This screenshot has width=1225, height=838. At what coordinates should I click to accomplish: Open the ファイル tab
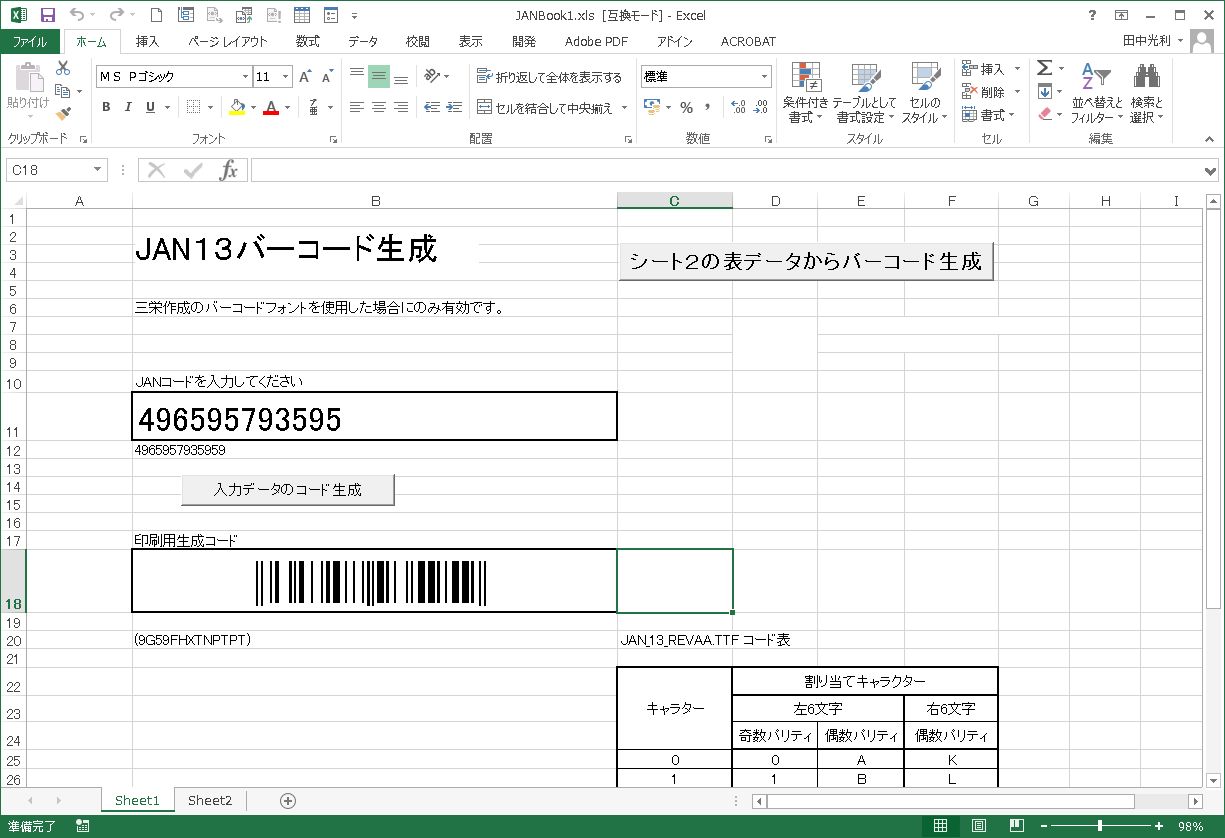point(30,41)
